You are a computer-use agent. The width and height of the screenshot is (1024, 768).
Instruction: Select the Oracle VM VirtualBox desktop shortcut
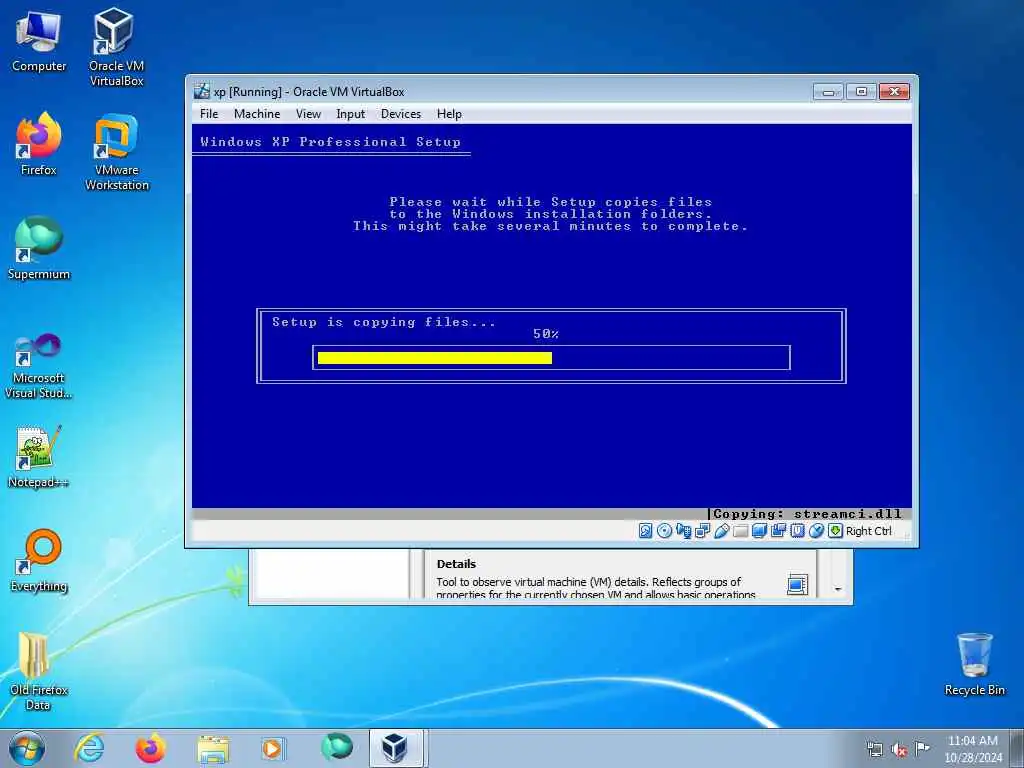[116, 47]
